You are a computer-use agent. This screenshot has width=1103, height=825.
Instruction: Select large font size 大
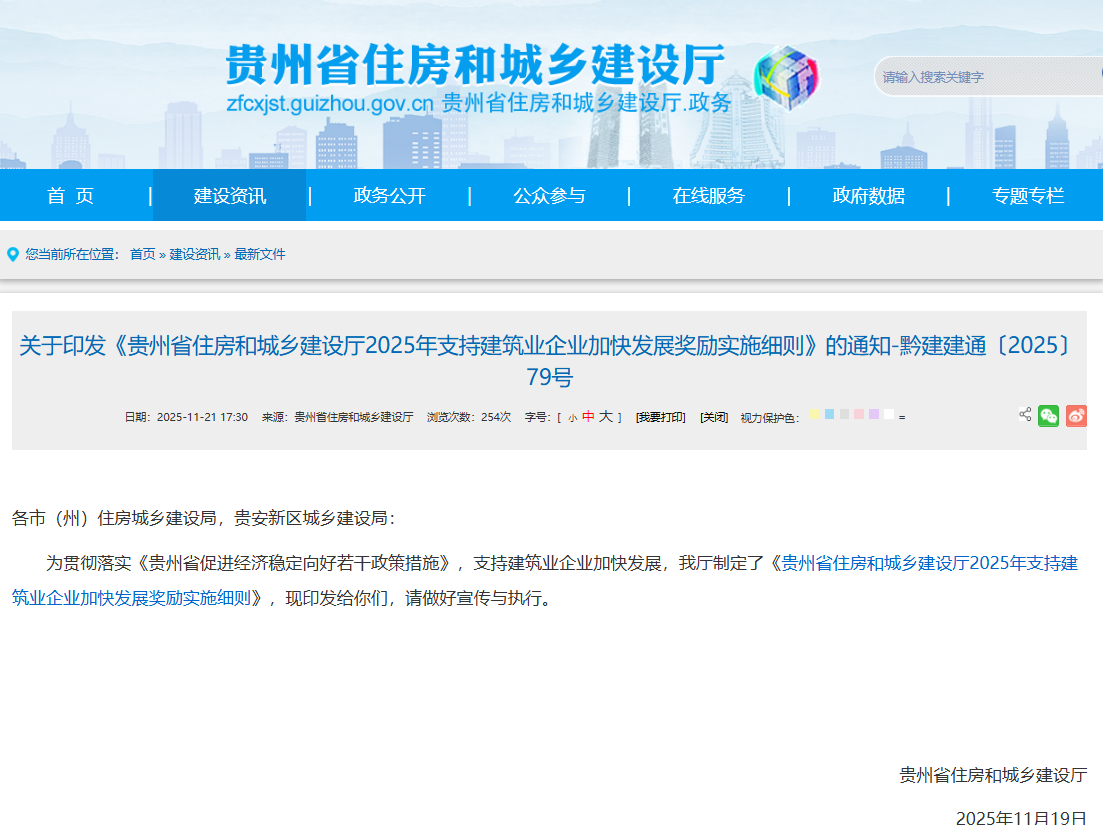click(606, 417)
